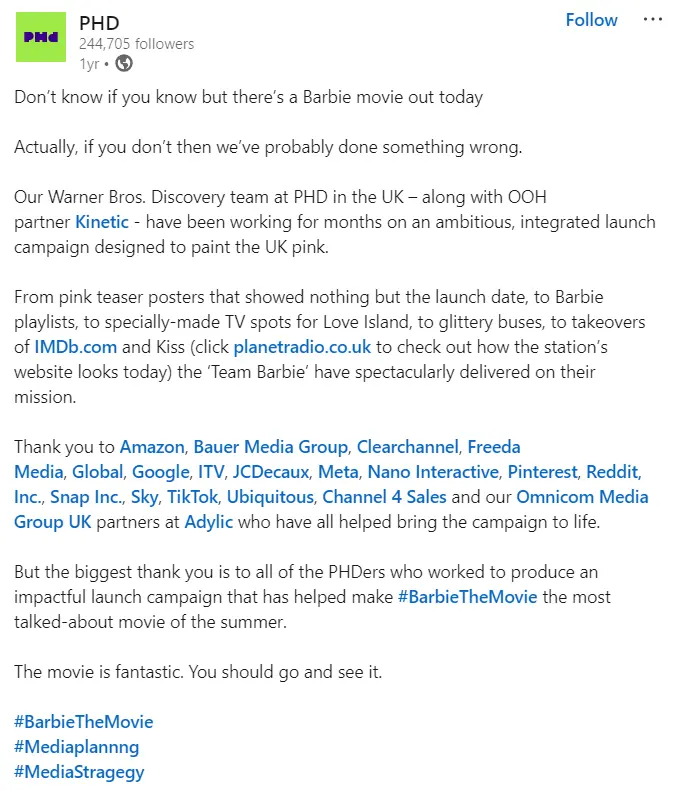Click the Amazon mention
The height and width of the screenshot is (791, 680).
(x=151, y=446)
